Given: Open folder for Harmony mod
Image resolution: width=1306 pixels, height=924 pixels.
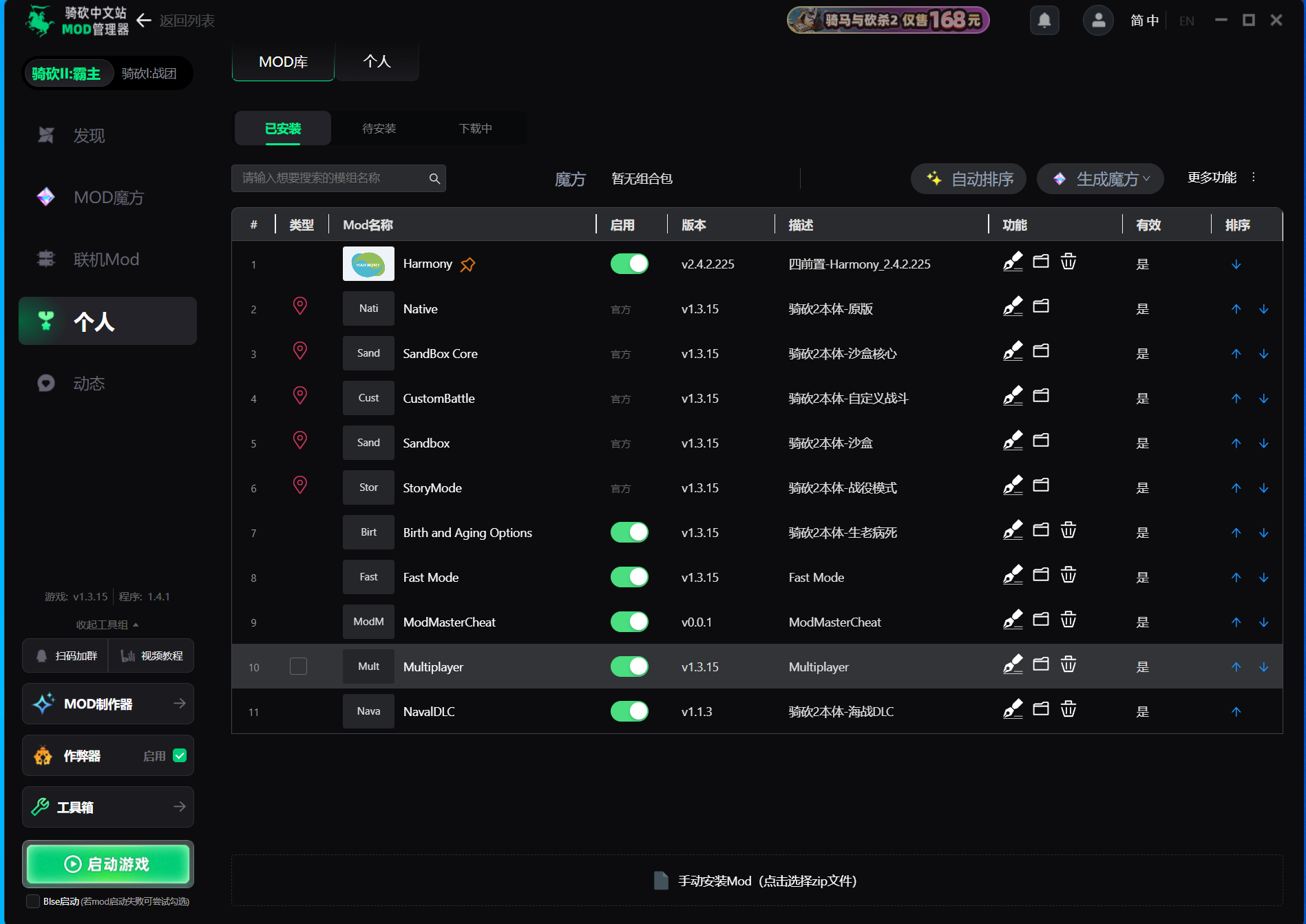Looking at the screenshot, I should 1041,262.
